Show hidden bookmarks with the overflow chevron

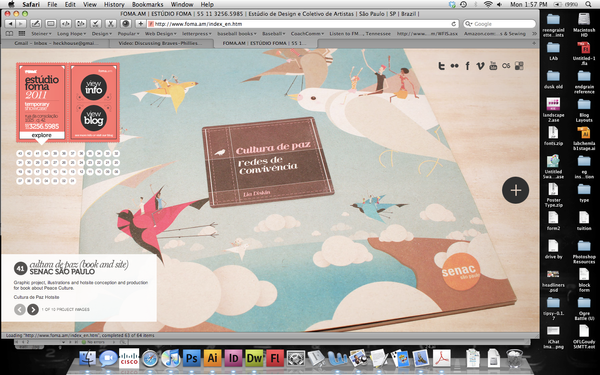pos(534,34)
